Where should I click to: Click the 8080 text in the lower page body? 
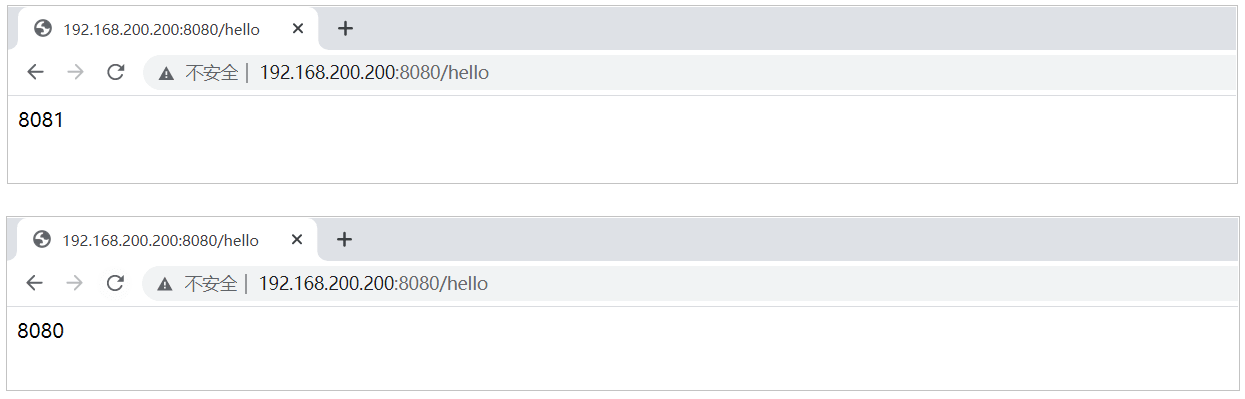[41, 331]
